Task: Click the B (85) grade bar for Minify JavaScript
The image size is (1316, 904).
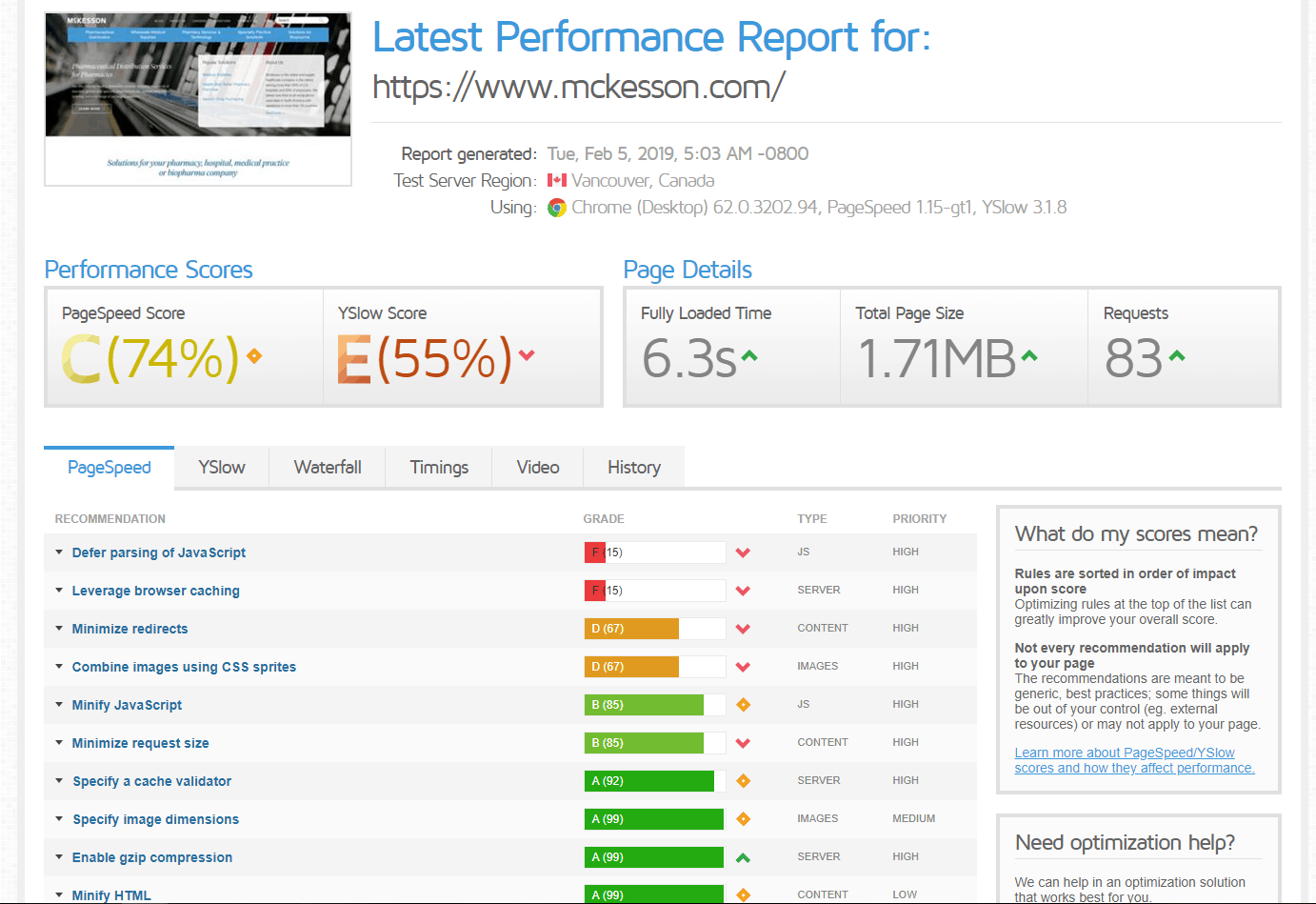Action: pos(655,705)
